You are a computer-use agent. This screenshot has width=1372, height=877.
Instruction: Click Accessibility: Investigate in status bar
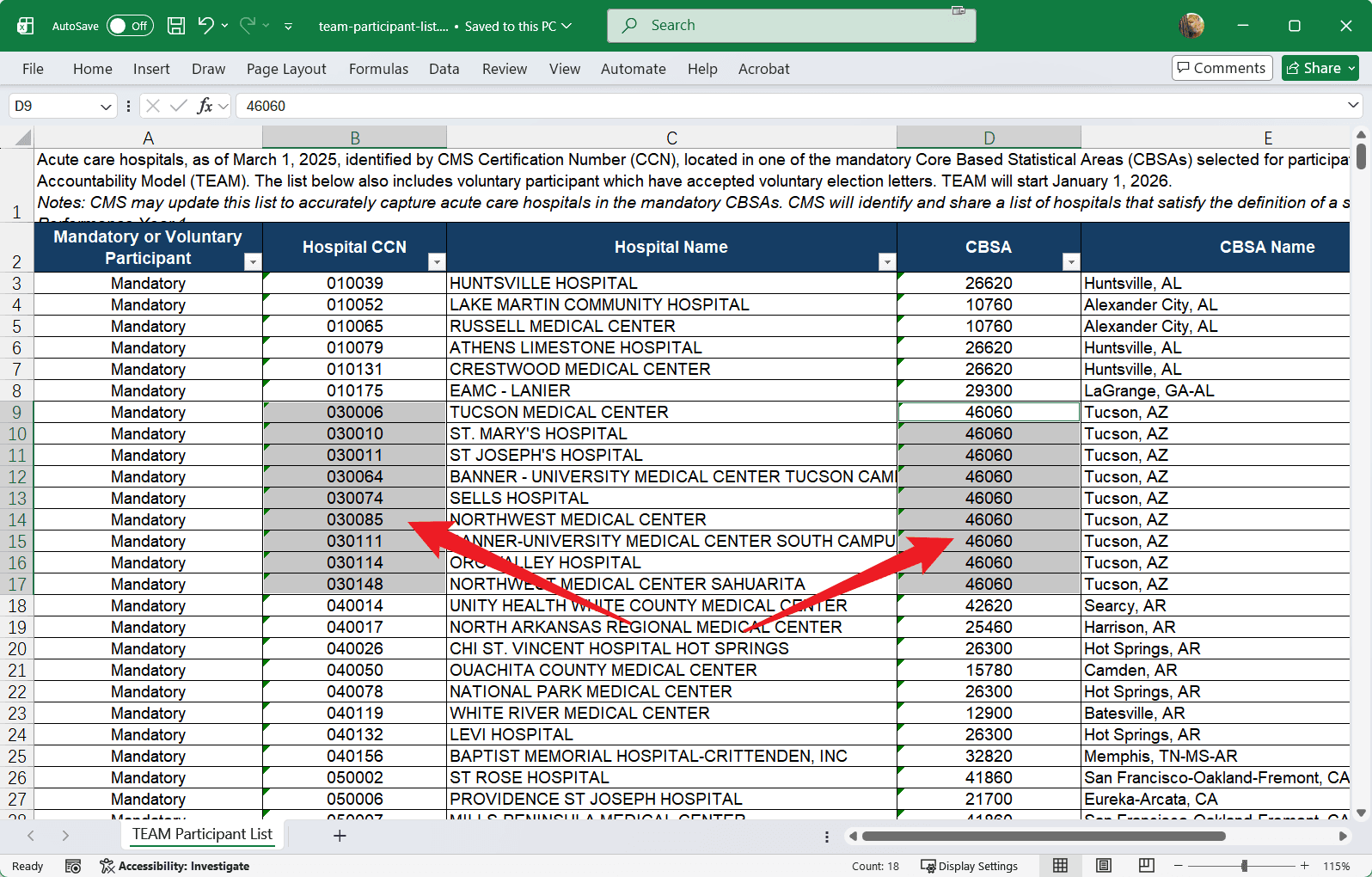175,866
